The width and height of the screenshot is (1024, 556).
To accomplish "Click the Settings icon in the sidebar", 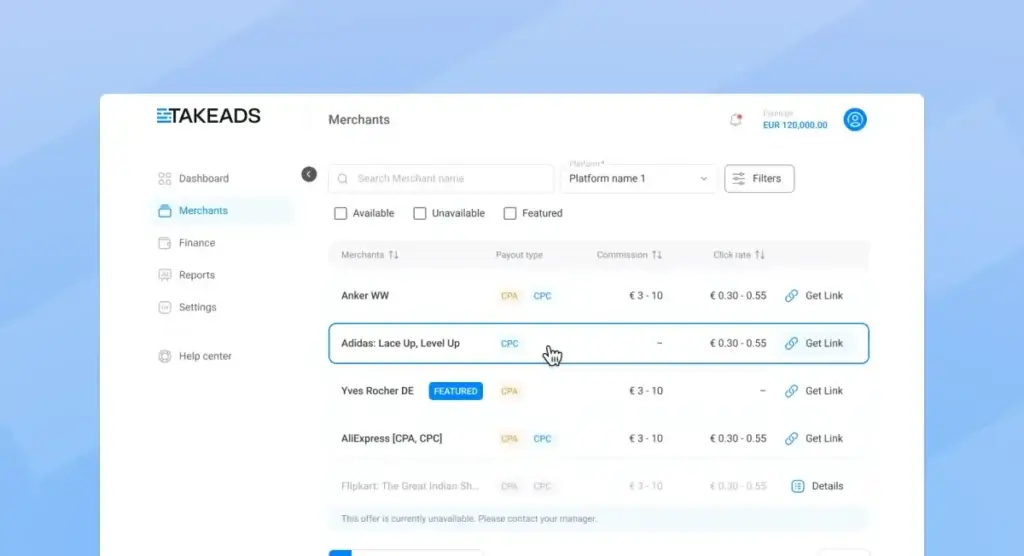I will pyautogui.click(x=165, y=307).
